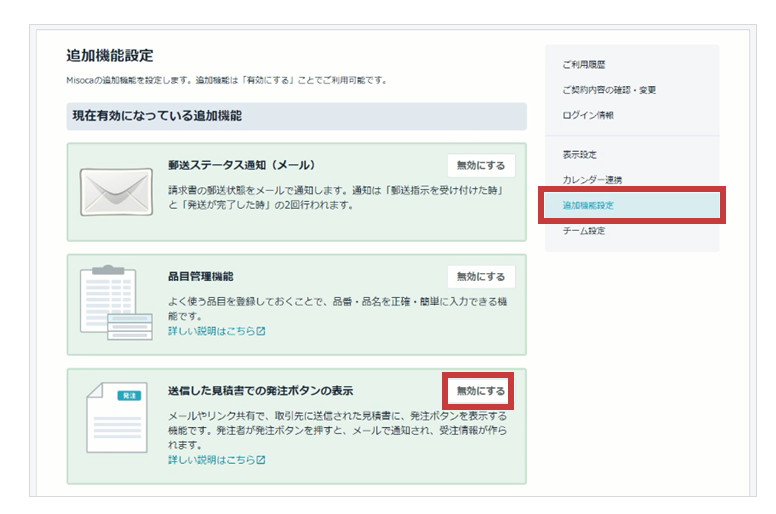
Task: Disable 郵送ステータス通知（メール） feature
Action: [x=481, y=165]
